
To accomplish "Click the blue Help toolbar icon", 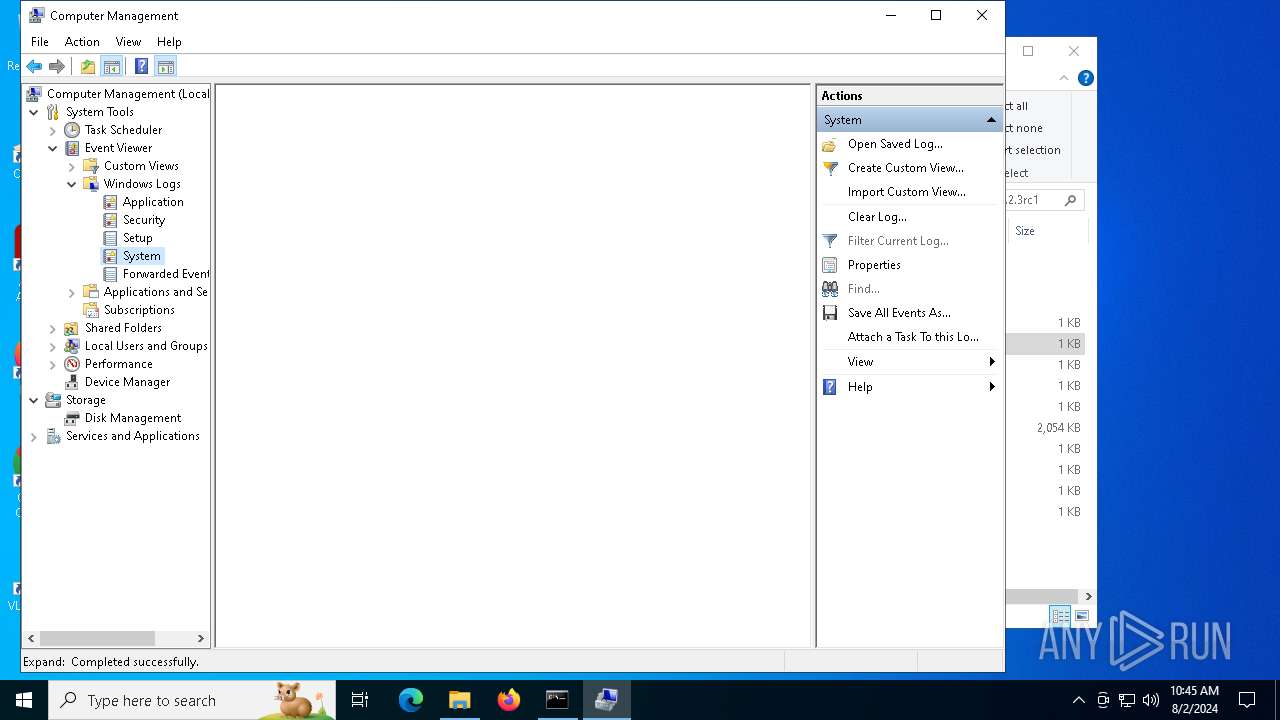I will click(x=141, y=67).
